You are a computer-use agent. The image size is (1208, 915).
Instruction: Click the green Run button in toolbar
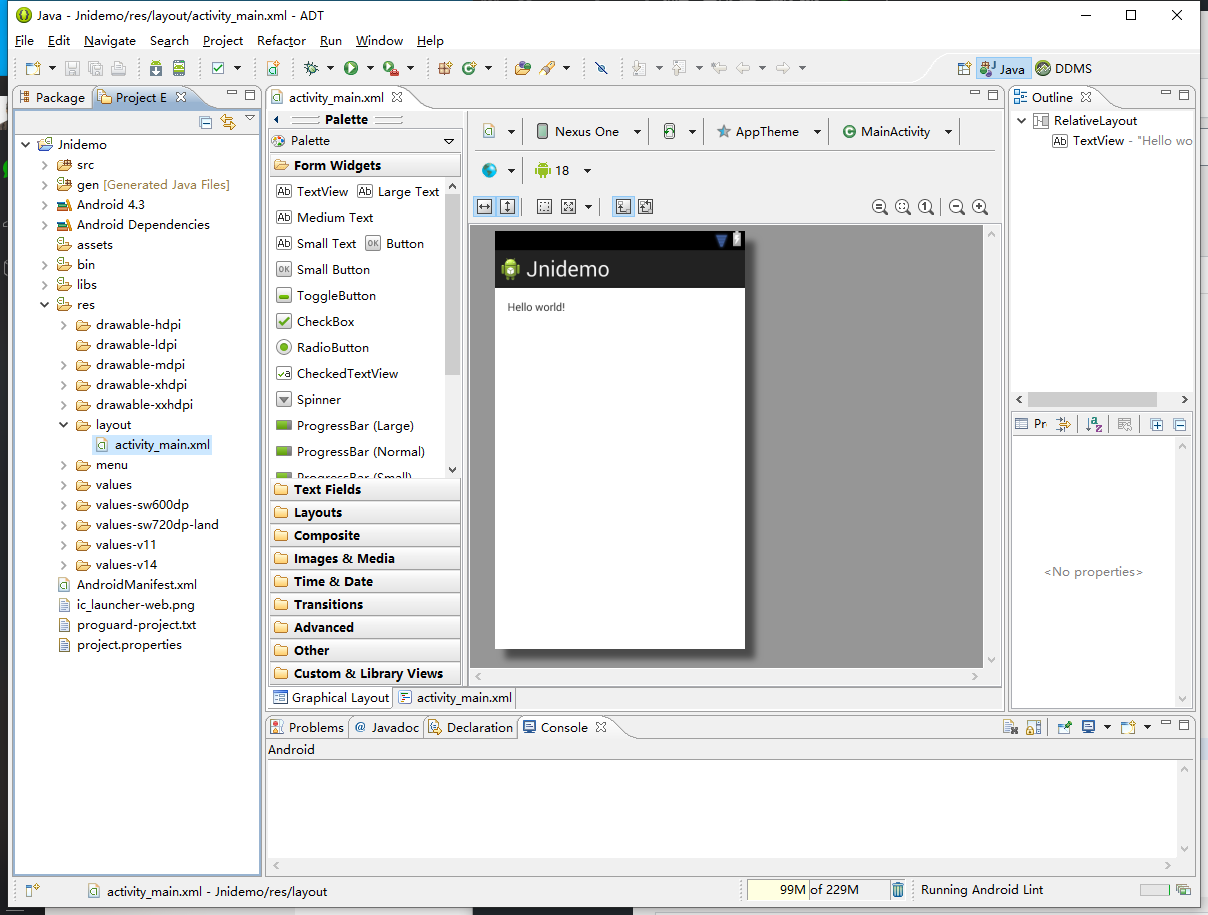(x=351, y=68)
